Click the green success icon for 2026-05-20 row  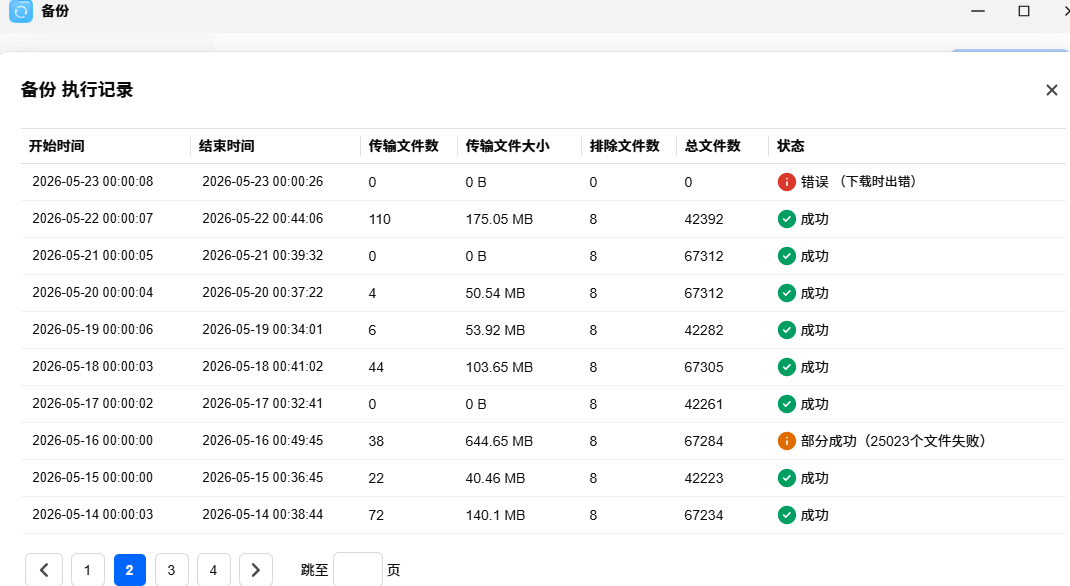[786, 293]
